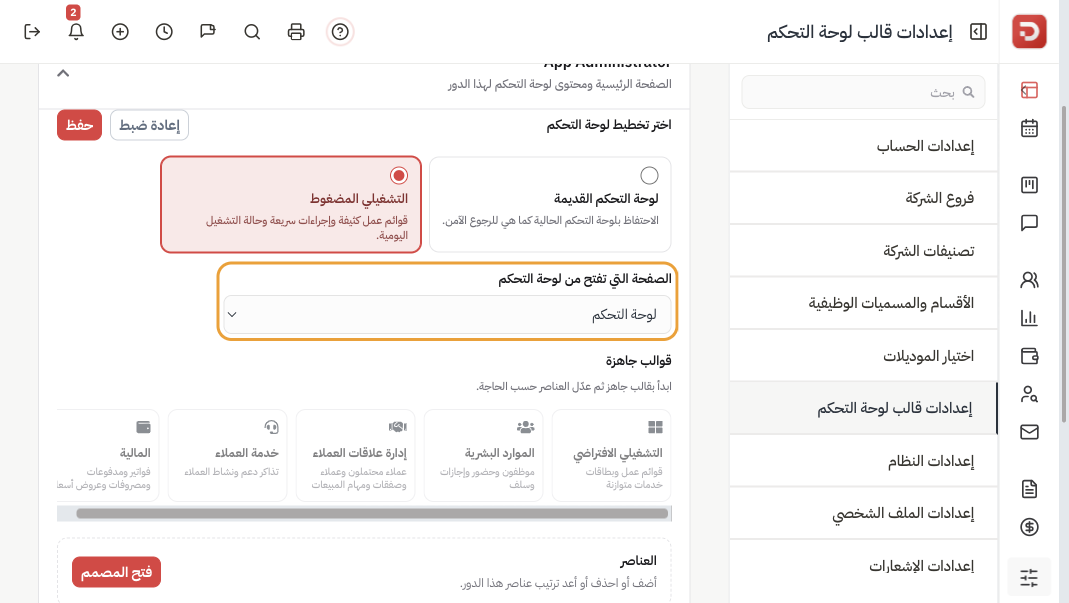Open dashboard layout icon in the side rail
This screenshot has height=603, width=1069.
point(1029,90)
